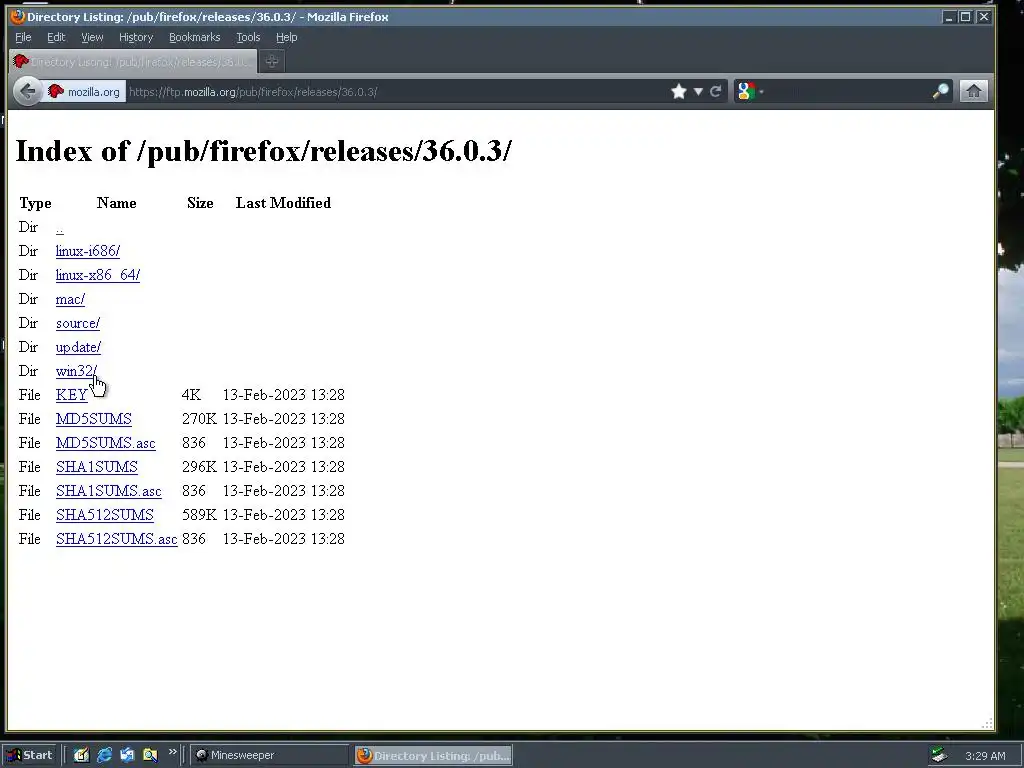Screen dimensions: 1024x768
Task: Download the KEY file
Action: point(71,395)
